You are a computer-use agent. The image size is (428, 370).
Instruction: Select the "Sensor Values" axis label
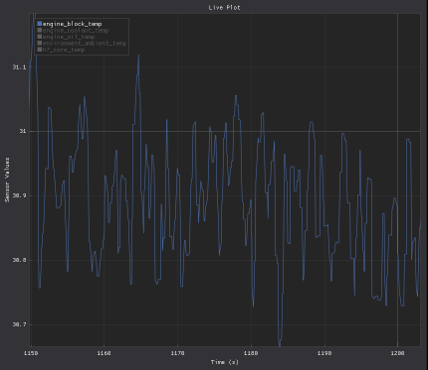point(7,180)
